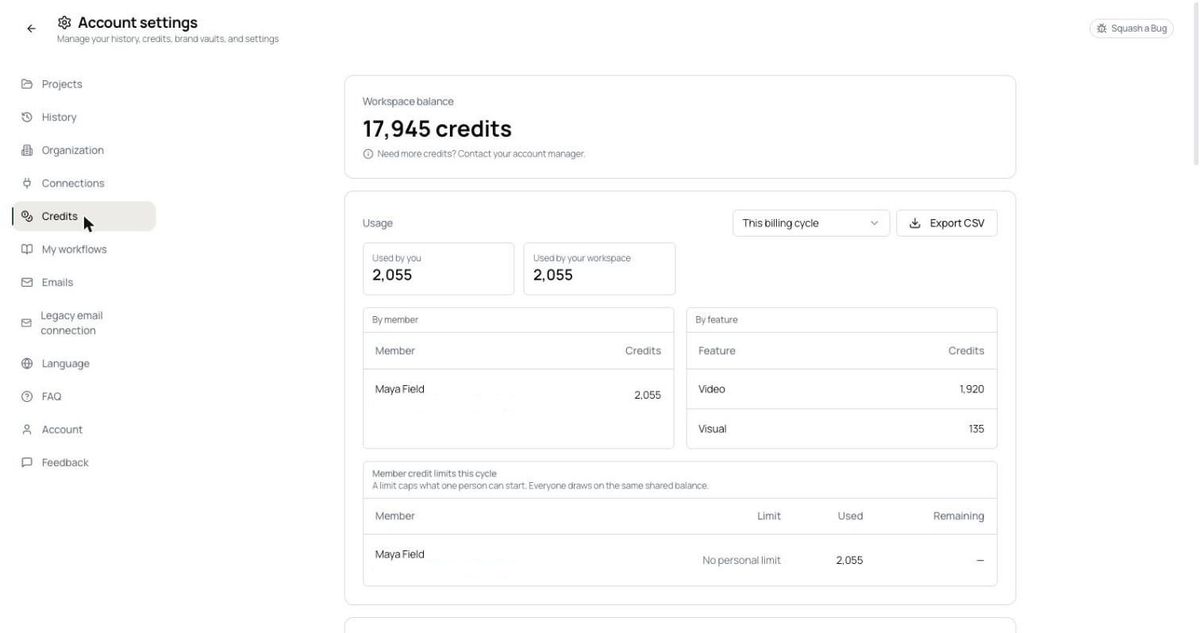Select the Credits menu item

click(x=83, y=216)
